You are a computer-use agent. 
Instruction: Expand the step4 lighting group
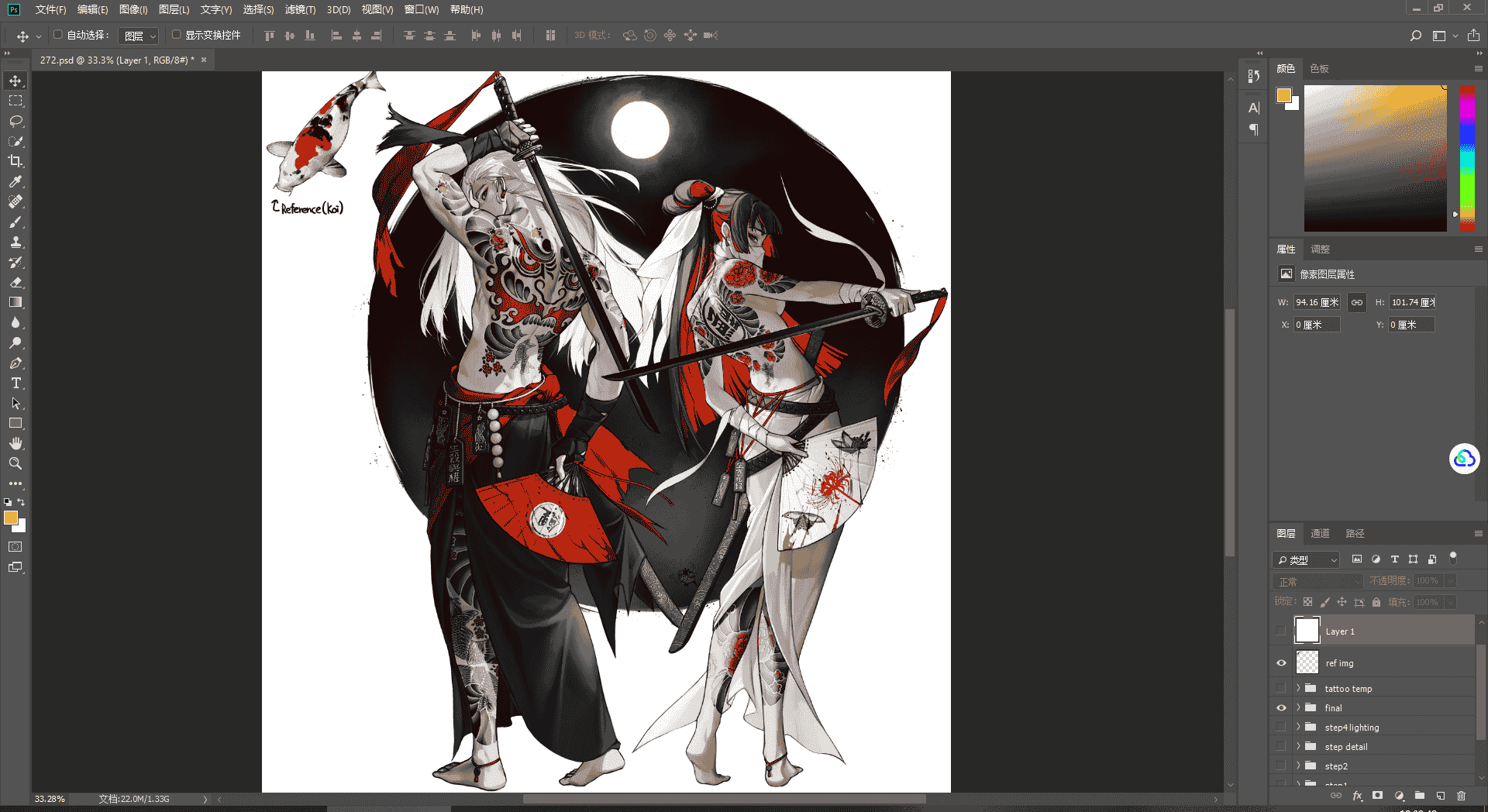click(x=1298, y=727)
